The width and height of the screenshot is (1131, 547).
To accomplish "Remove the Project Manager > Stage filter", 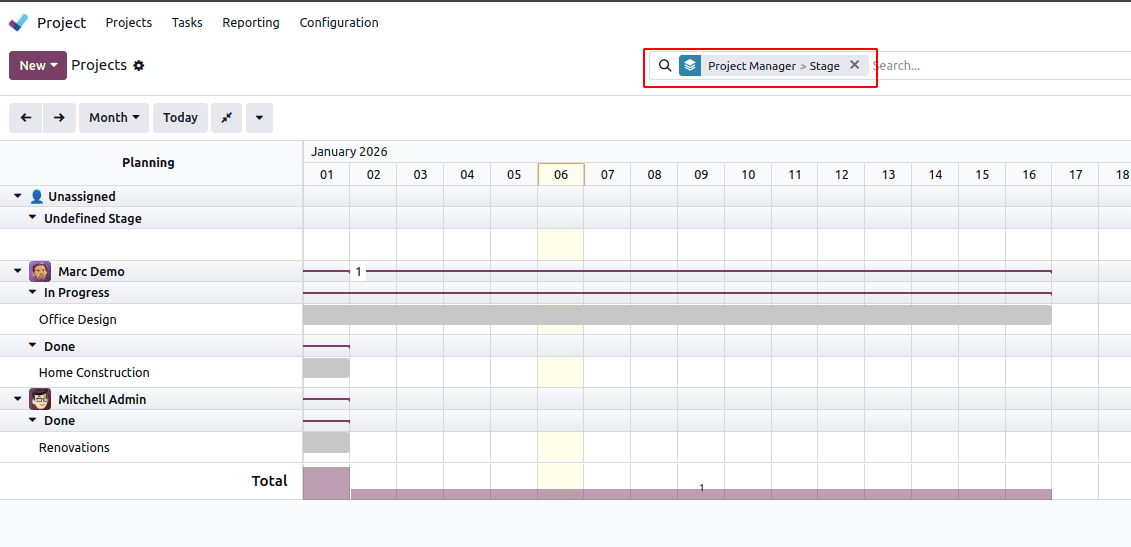I will click(855, 65).
